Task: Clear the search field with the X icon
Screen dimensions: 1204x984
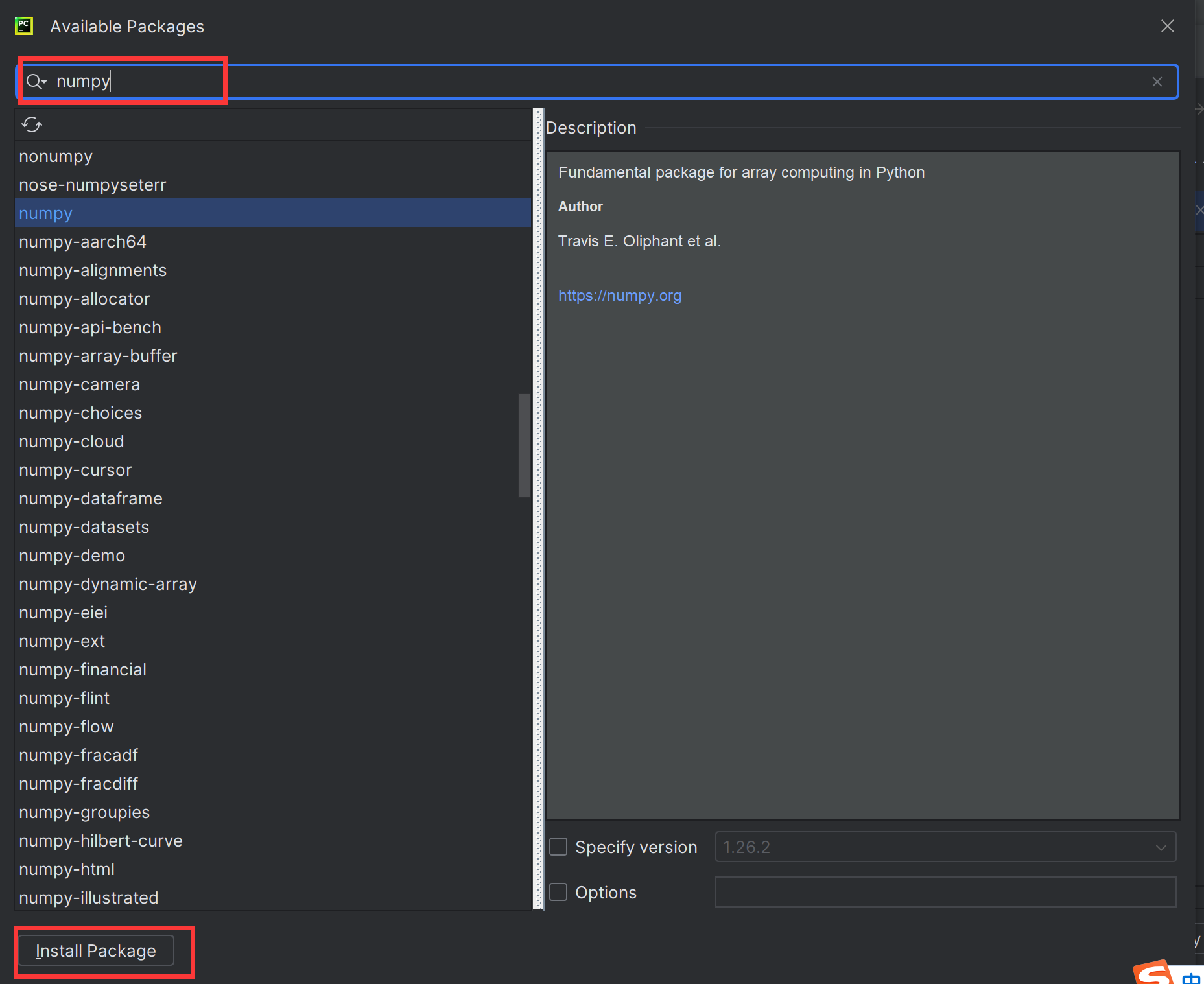Action: coord(1157,82)
